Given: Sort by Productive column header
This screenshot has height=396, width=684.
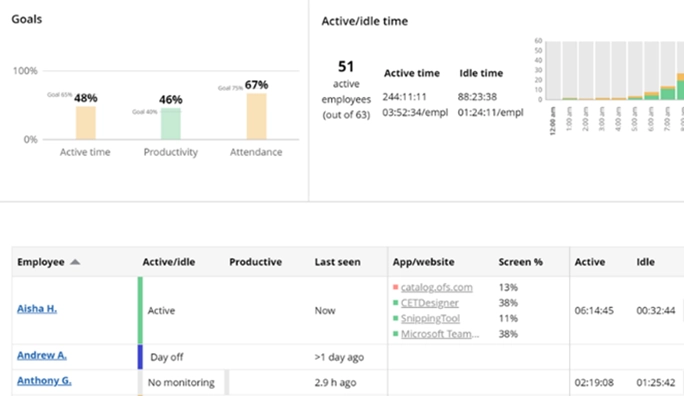Looking at the screenshot, I should (x=256, y=262).
